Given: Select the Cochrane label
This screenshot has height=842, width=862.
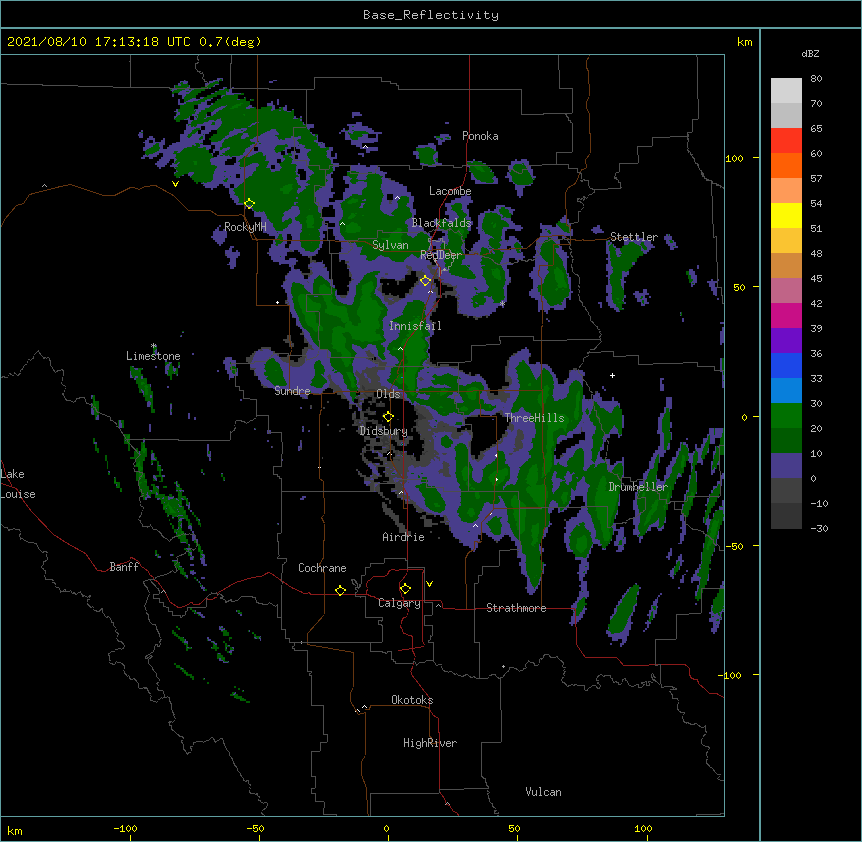Looking at the screenshot, I should [x=322, y=568].
